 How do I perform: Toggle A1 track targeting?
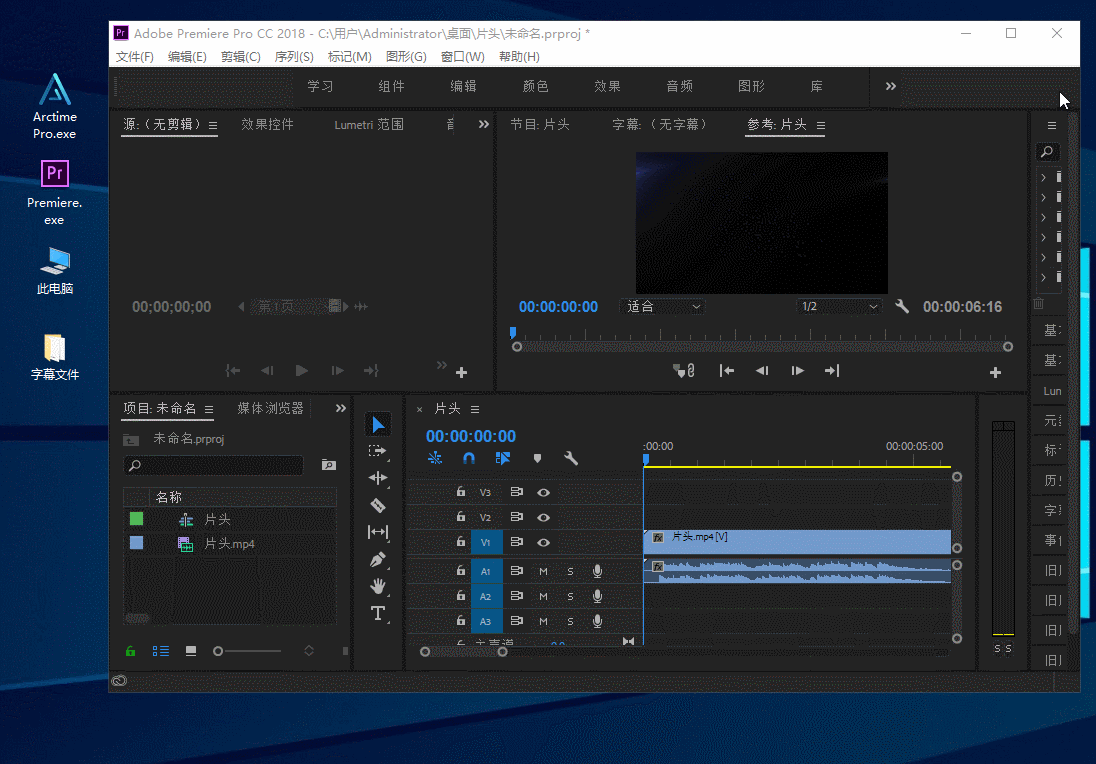[486, 571]
